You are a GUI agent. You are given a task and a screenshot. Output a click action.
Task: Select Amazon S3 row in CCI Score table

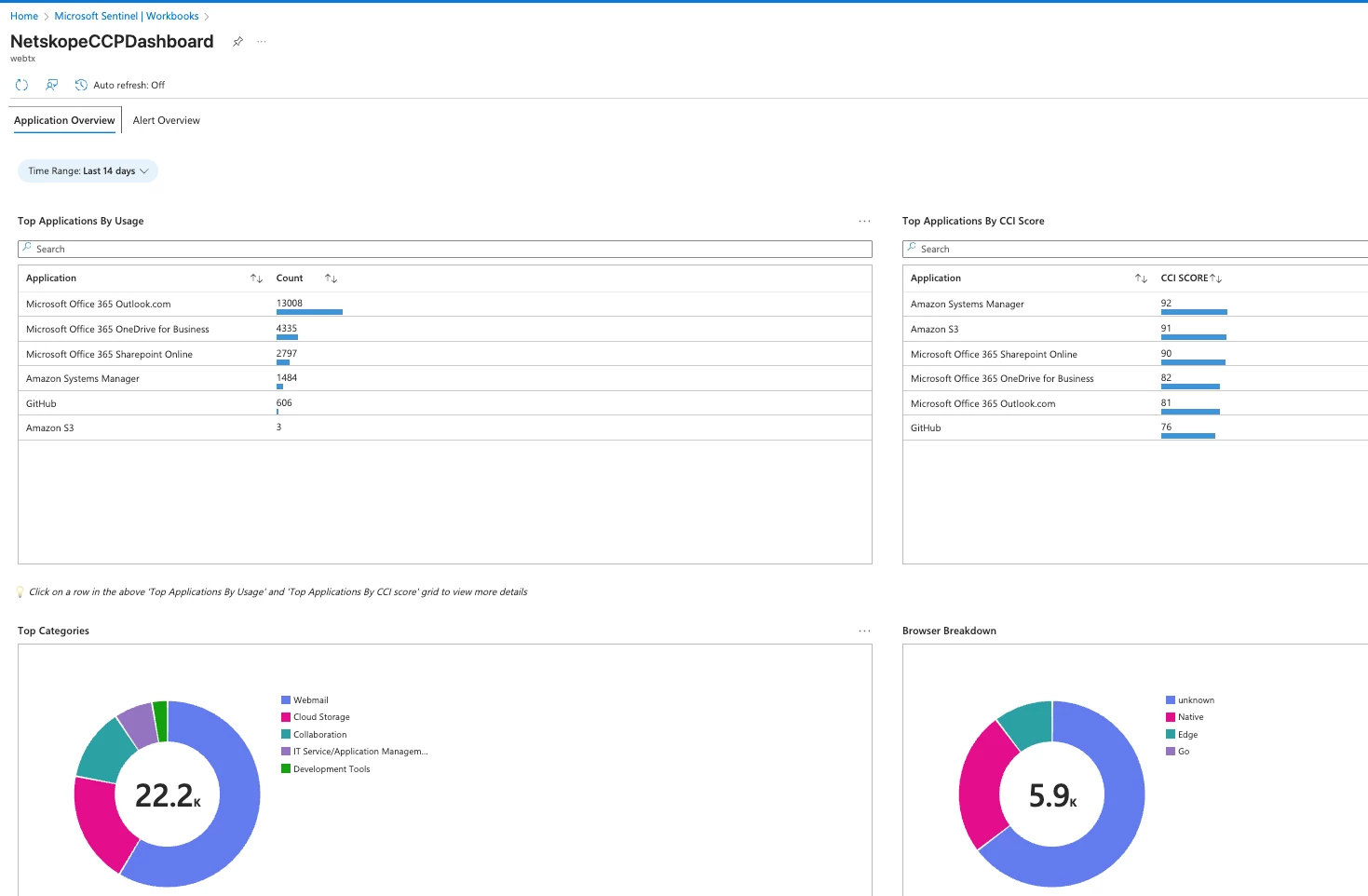(1135, 329)
